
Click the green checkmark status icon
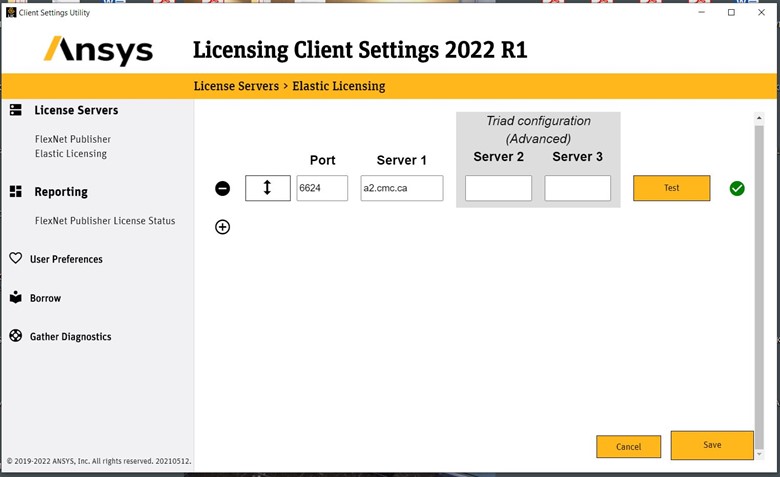pyautogui.click(x=737, y=189)
